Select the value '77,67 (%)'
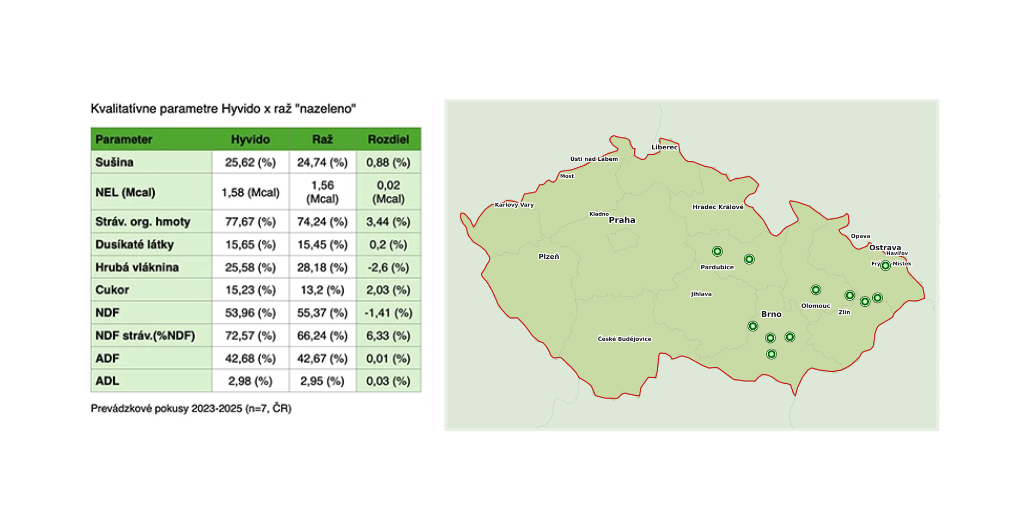Screen dimensions: 1020x530 tap(250, 222)
